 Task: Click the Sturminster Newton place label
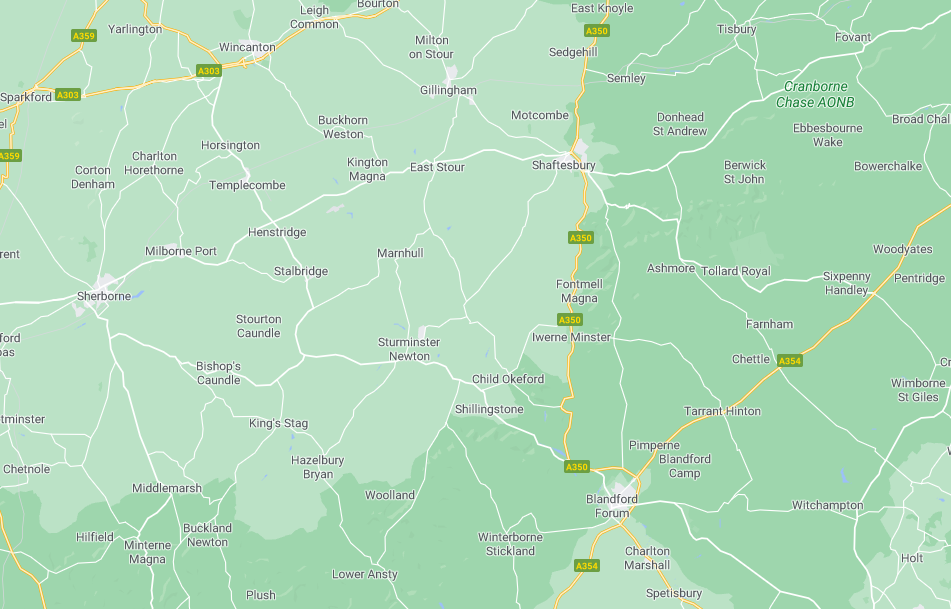(x=409, y=349)
